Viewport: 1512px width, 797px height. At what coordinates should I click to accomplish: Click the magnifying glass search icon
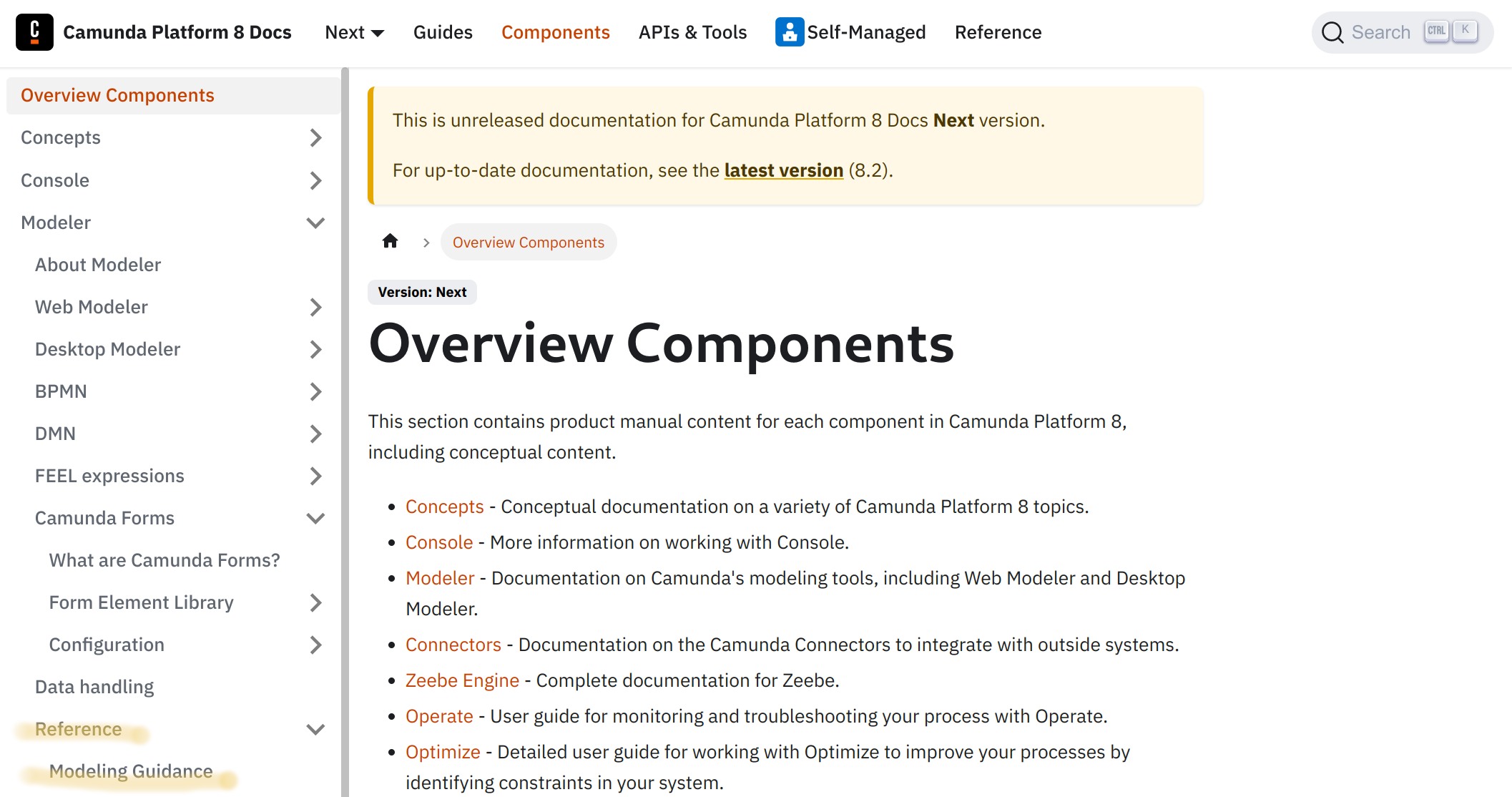1333,32
